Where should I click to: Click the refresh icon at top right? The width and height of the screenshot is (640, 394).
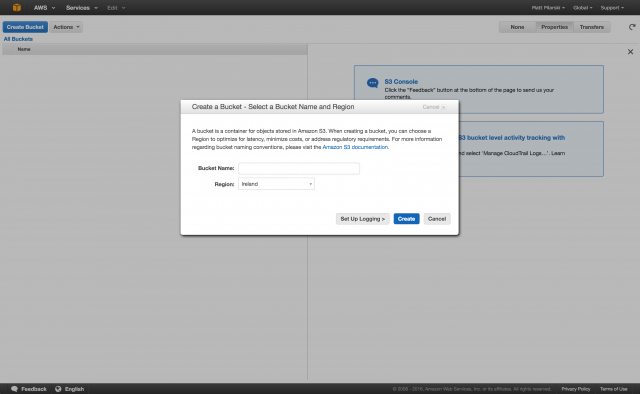click(632, 27)
